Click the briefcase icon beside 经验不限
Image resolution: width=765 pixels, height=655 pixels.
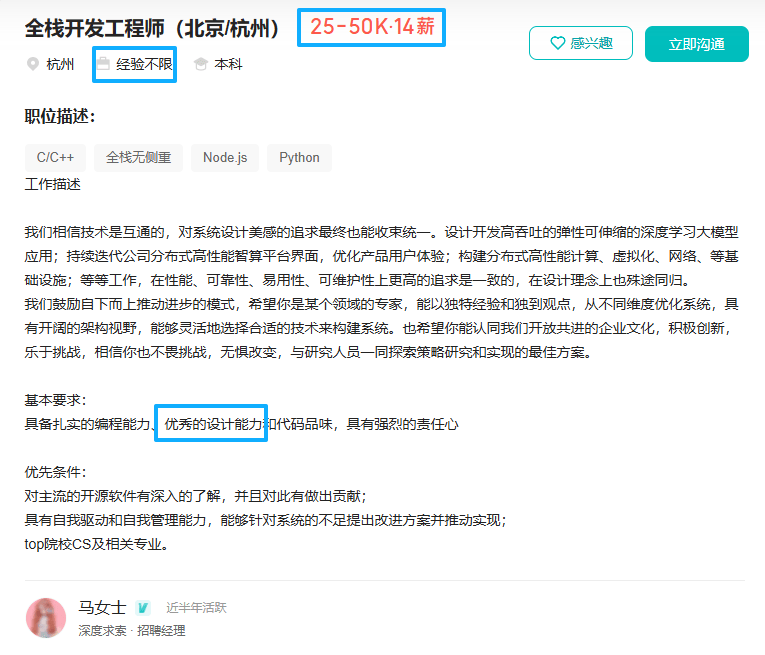pyautogui.click(x=103, y=65)
